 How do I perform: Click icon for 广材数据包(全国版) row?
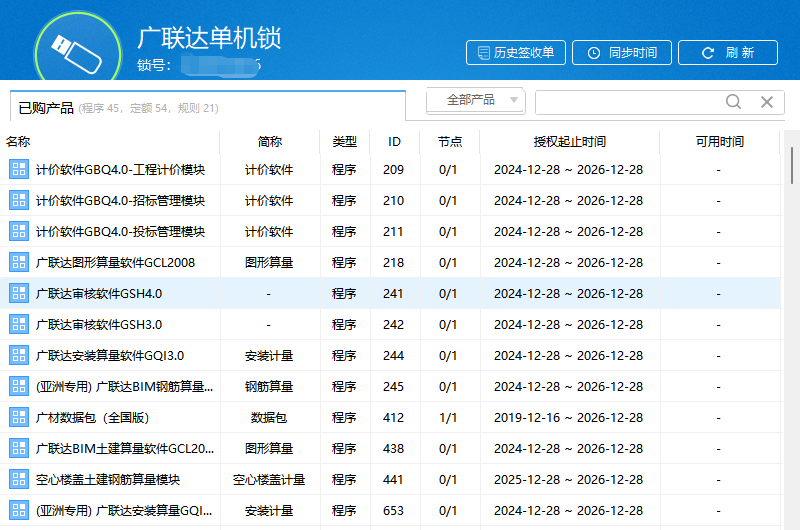[x=19, y=417]
